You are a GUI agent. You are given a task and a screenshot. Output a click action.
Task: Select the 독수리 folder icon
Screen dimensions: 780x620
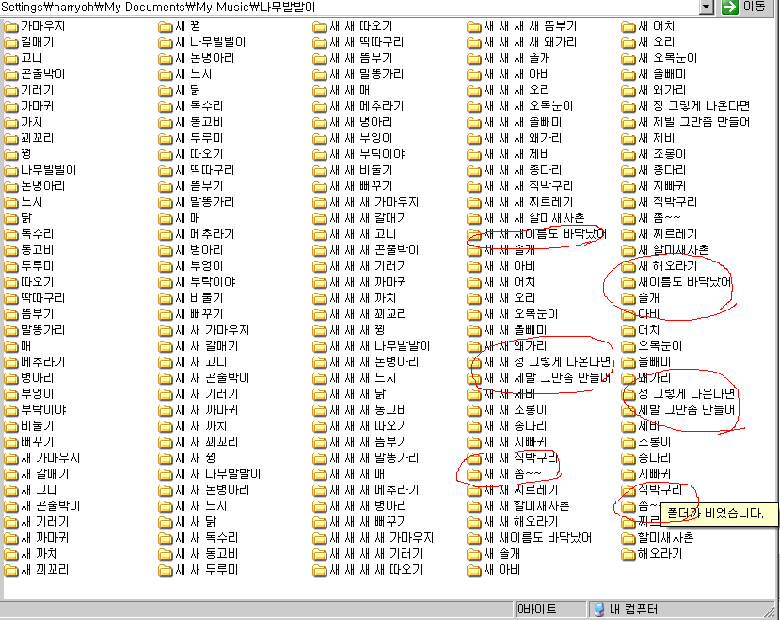11,234
